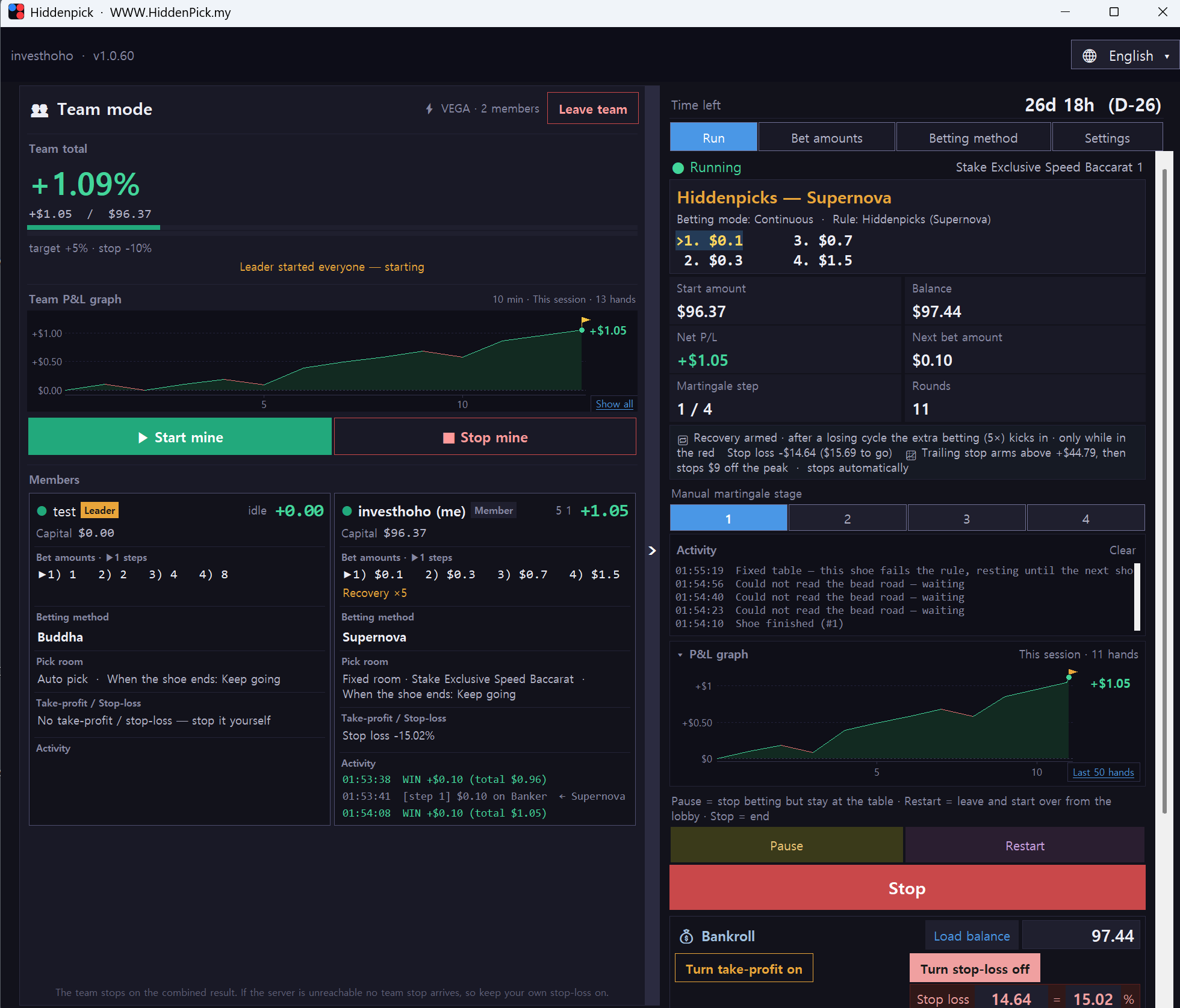Maximize the Hiddenpick window
The height and width of the screenshot is (1008, 1180).
coord(1114,12)
